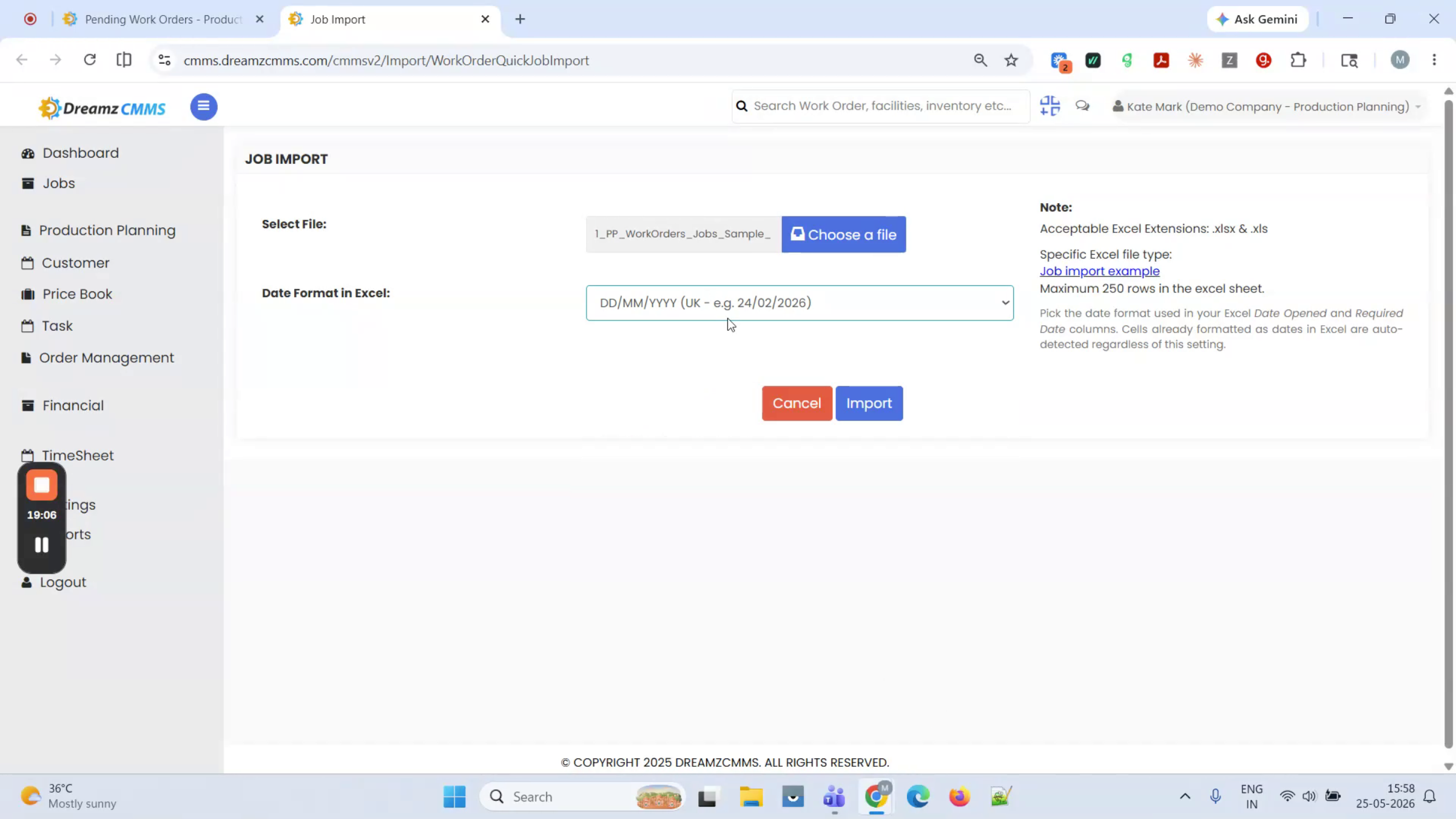The image size is (1456, 819).
Task: Open Order Management in the sidebar
Action: 98,358
